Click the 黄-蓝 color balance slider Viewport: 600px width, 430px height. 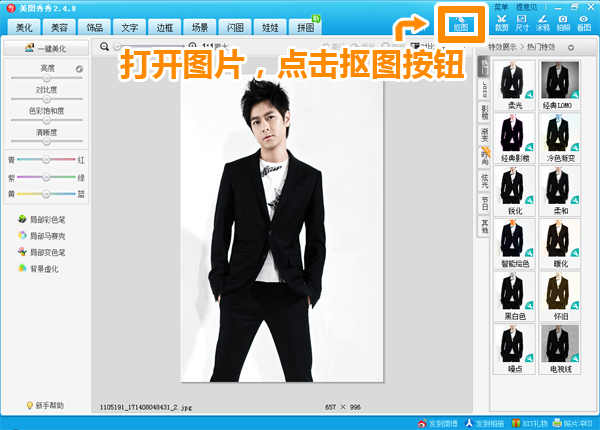pos(46,194)
